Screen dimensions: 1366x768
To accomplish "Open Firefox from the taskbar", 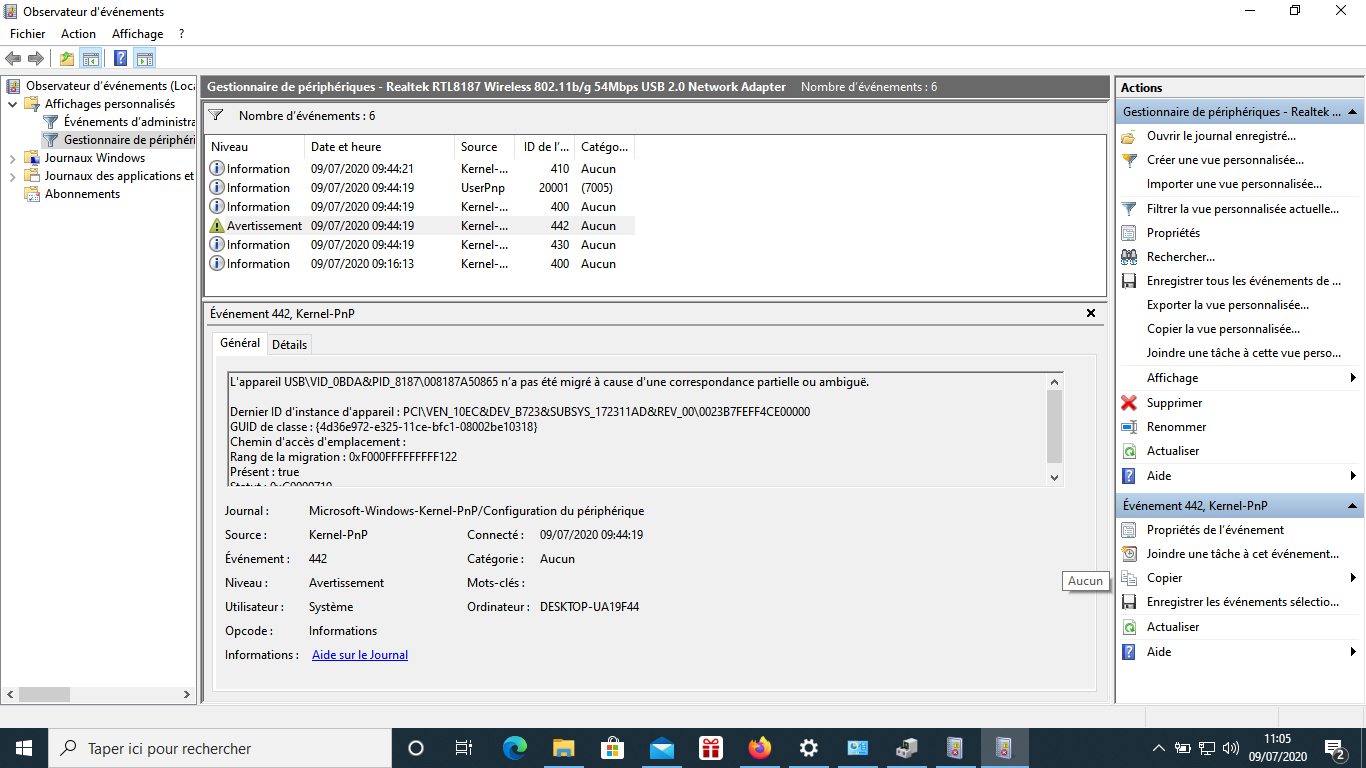I will (760, 748).
